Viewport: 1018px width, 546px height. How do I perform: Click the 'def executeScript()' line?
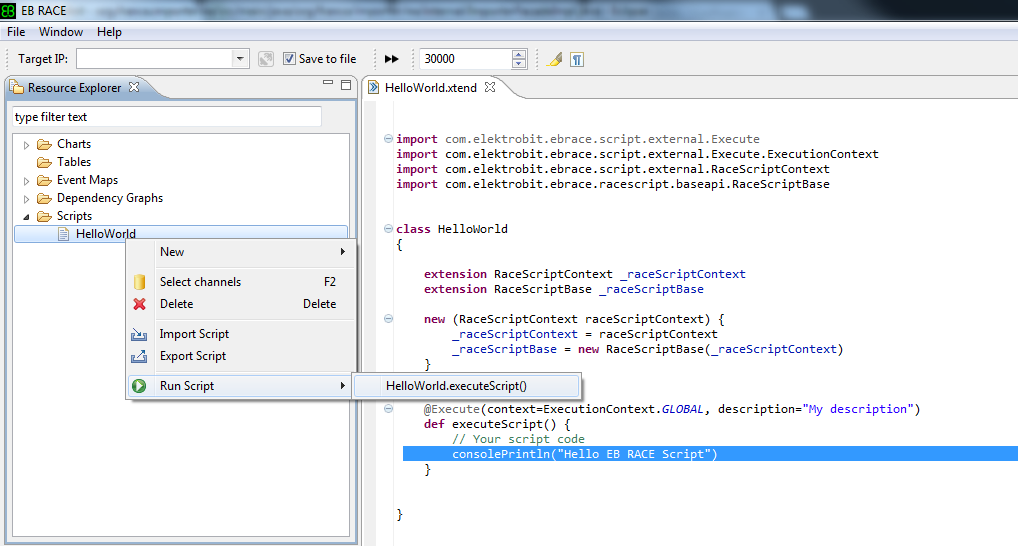[x=497, y=424]
